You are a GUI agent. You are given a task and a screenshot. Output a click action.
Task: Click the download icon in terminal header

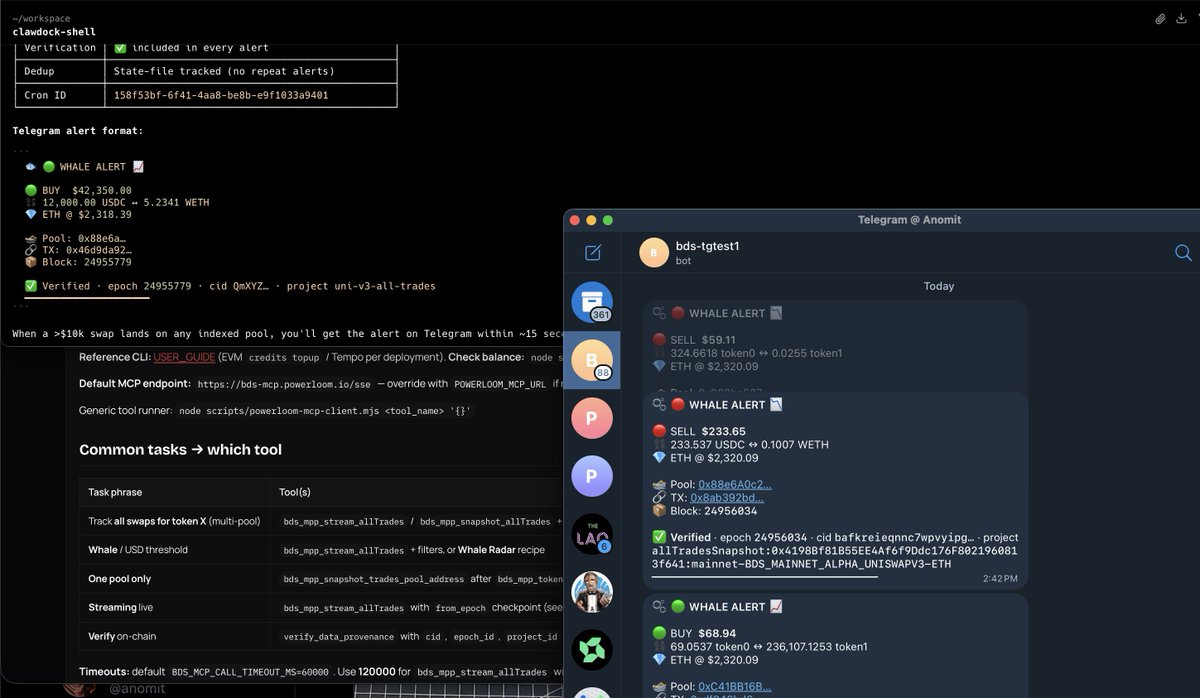(1183, 19)
